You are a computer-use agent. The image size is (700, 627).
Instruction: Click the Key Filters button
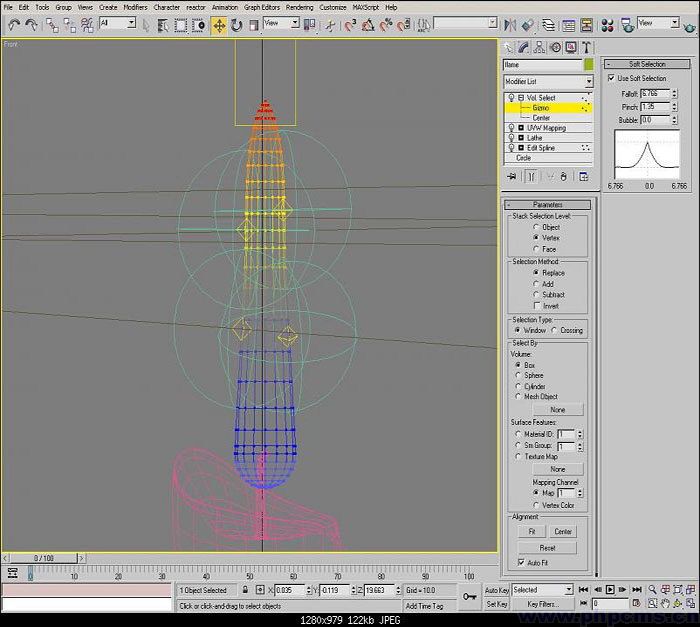(x=542, y=604)
